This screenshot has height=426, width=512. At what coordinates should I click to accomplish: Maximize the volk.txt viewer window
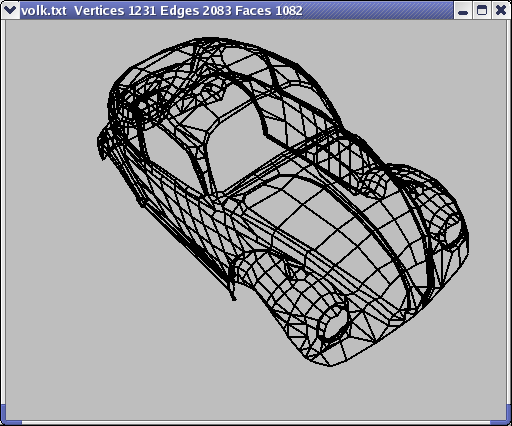coord(482,11)
